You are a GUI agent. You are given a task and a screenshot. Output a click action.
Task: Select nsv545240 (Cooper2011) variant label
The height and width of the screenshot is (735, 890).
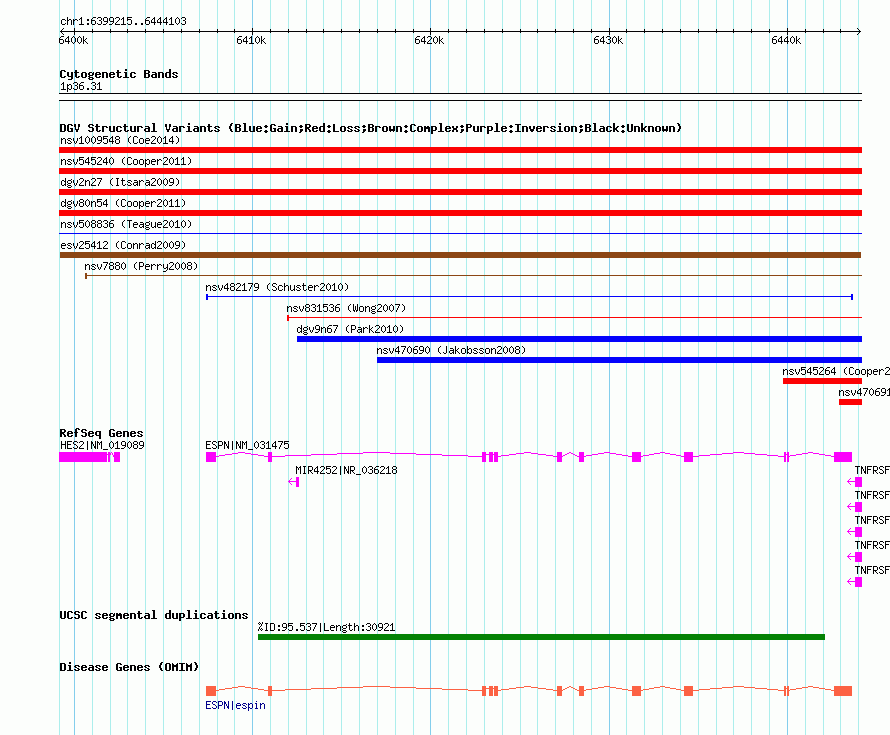click(x=126, y=161)
